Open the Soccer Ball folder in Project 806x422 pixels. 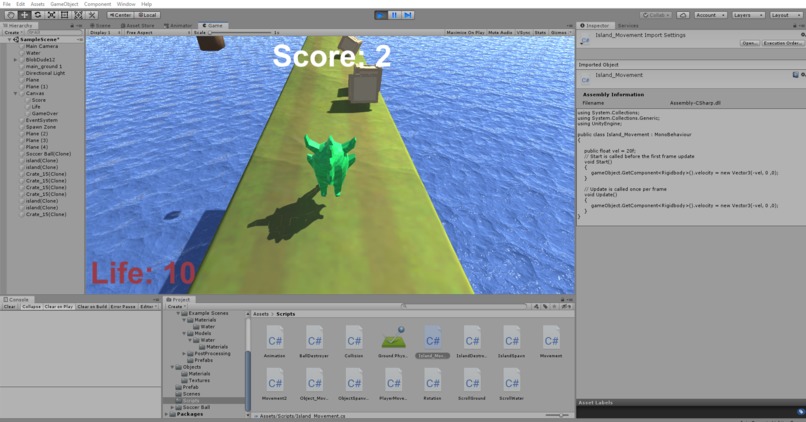pyautogui.click(x=196, y=407)
